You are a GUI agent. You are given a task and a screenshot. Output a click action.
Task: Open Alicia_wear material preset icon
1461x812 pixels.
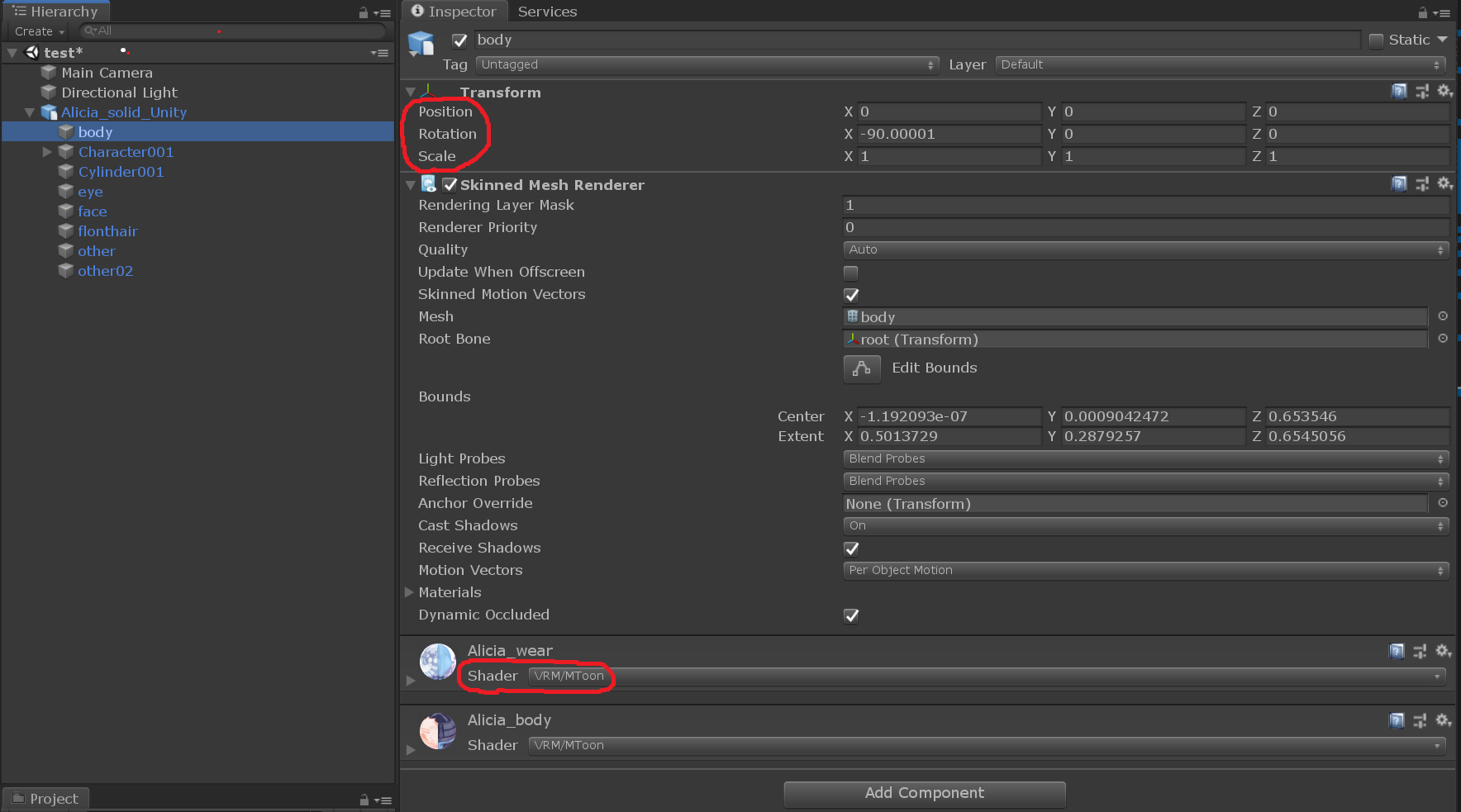1420,652
